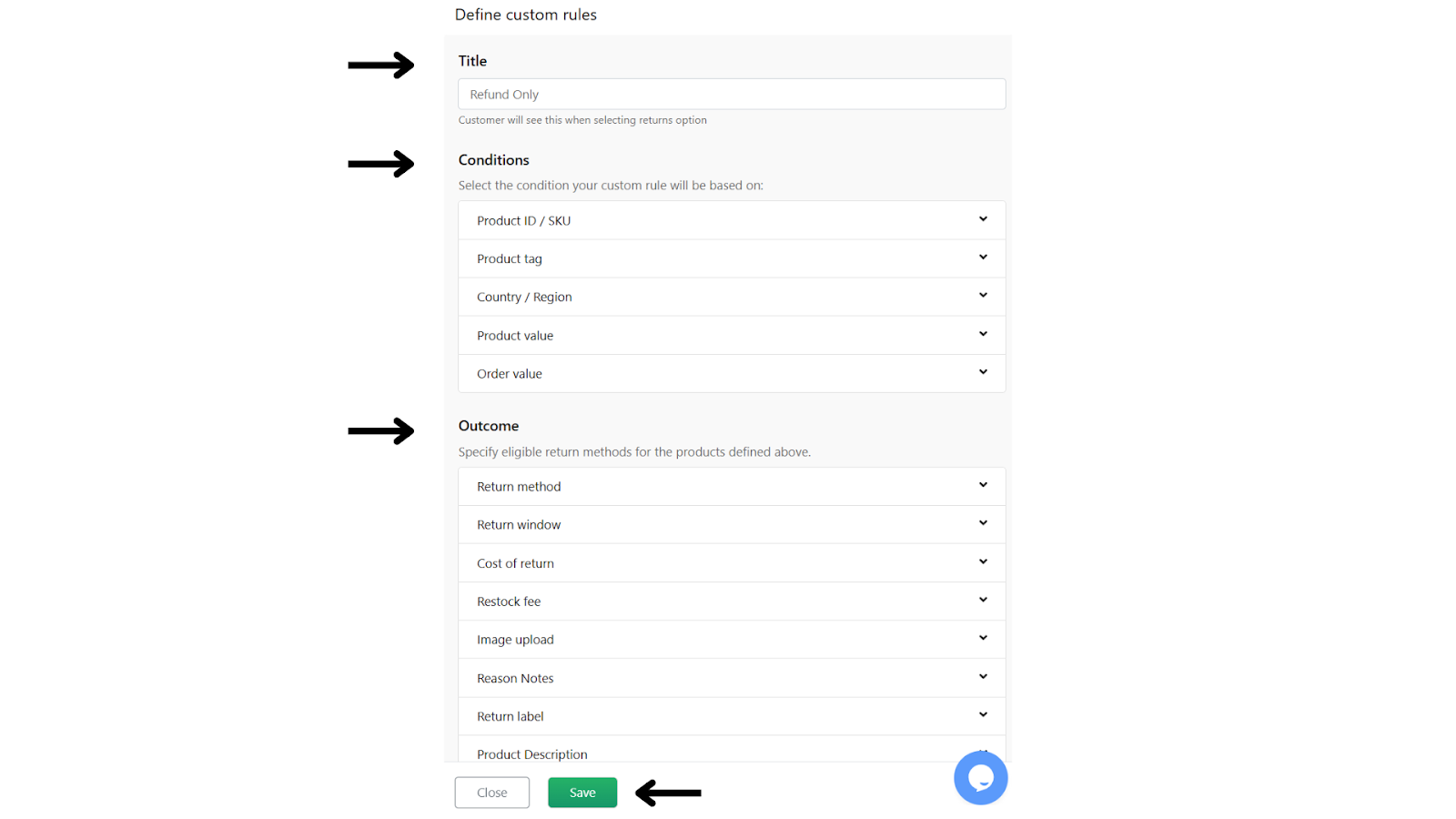Viewport: 1456px width, 819px height.
Task: Click the Title input field
Action: tap(732, 94)
